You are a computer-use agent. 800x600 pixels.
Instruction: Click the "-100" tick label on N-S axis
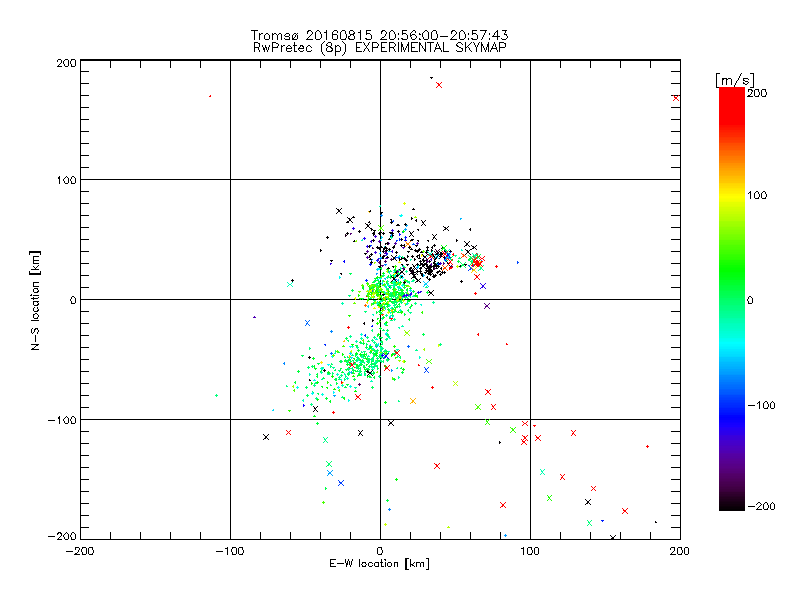[x=62, y=420]
